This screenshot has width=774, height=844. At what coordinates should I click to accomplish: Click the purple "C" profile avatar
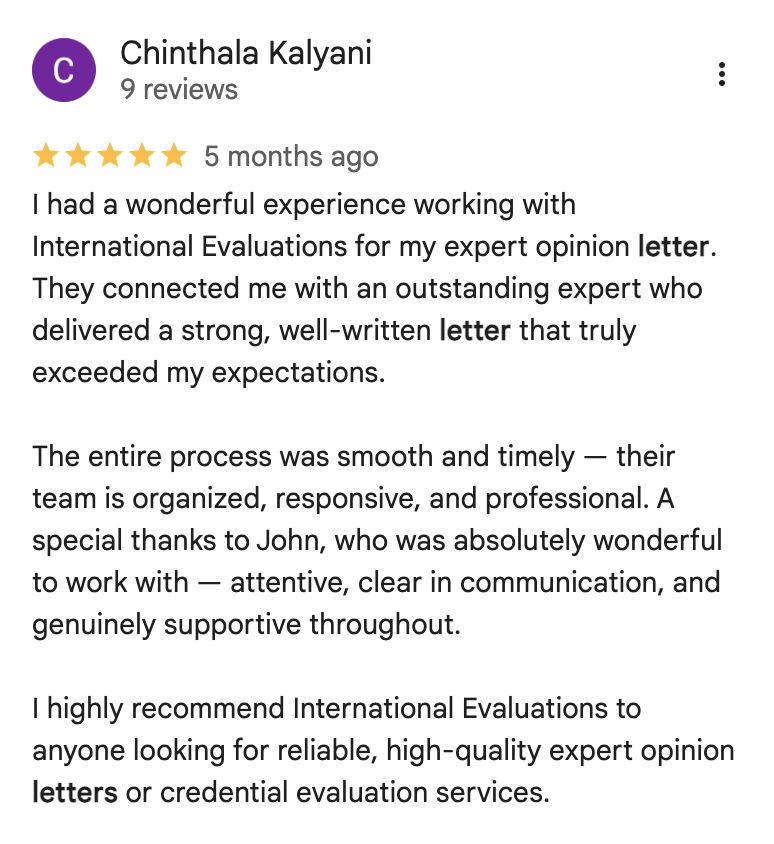click(64, 71)
